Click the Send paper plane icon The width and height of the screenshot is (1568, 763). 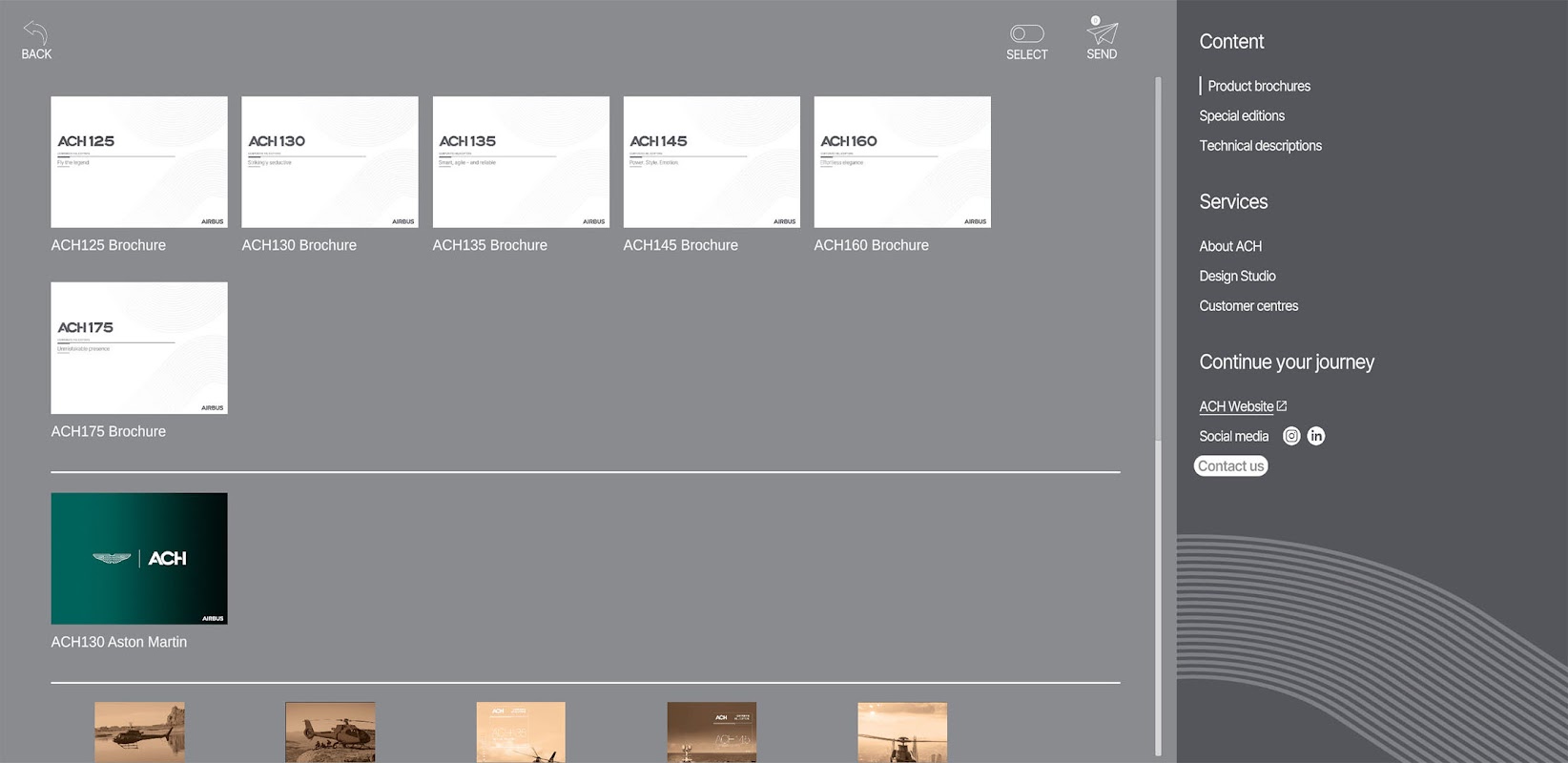point(1102,31)
